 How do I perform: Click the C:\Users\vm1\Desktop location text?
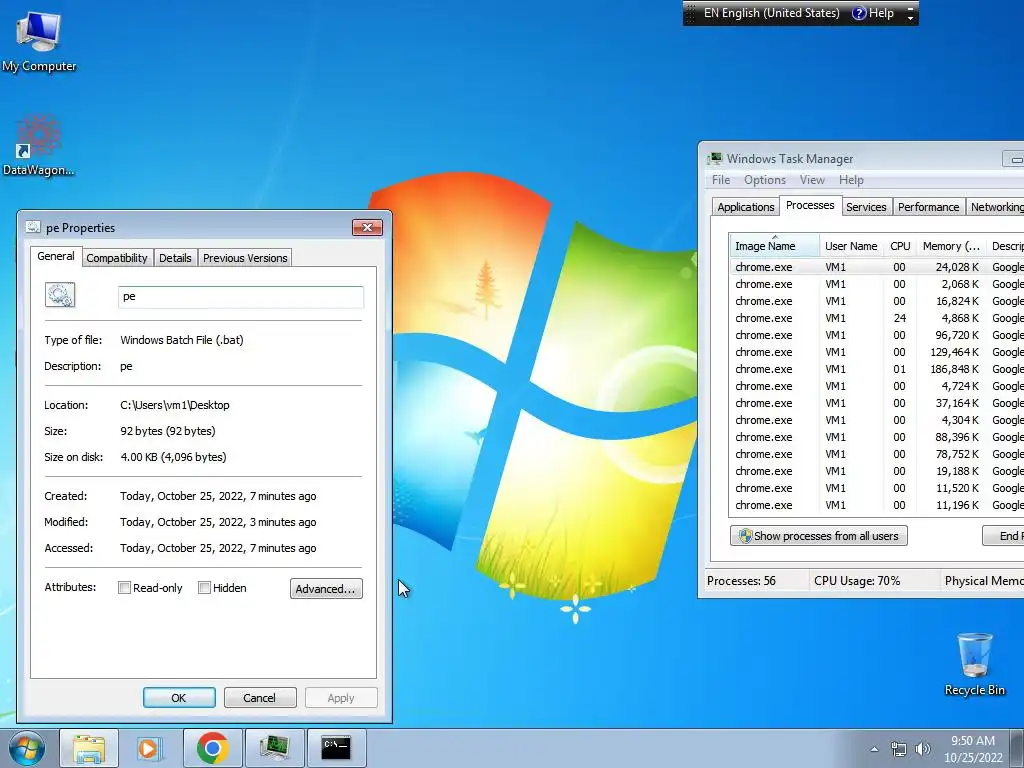click(175, 405)
